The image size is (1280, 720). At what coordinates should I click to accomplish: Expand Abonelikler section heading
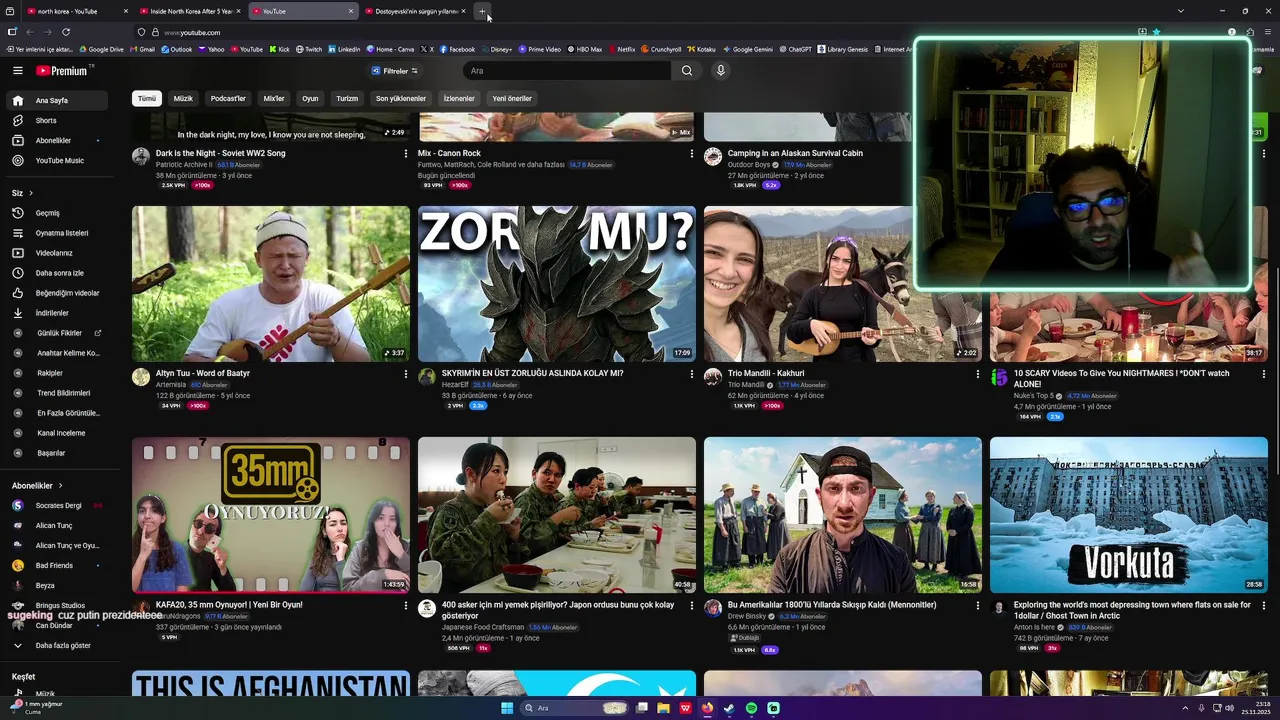pyautogui.click(x=37, y=486)
